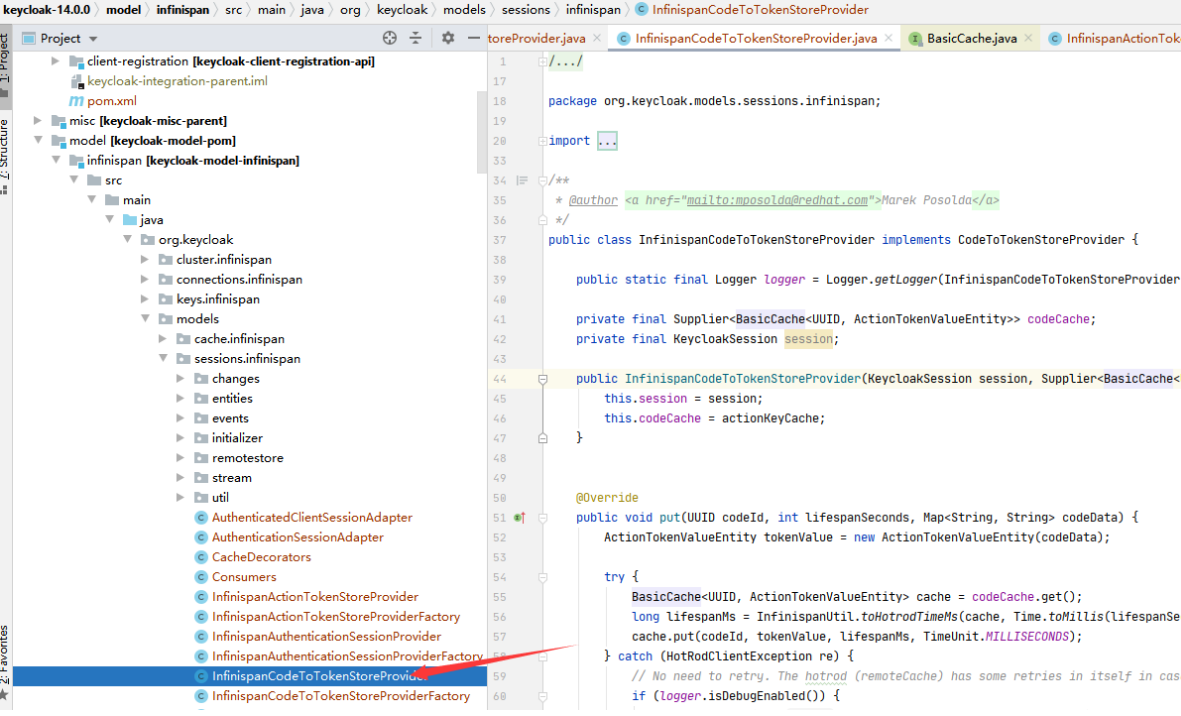Close the BasicCache.java tab

click(x=1028, y=38)
